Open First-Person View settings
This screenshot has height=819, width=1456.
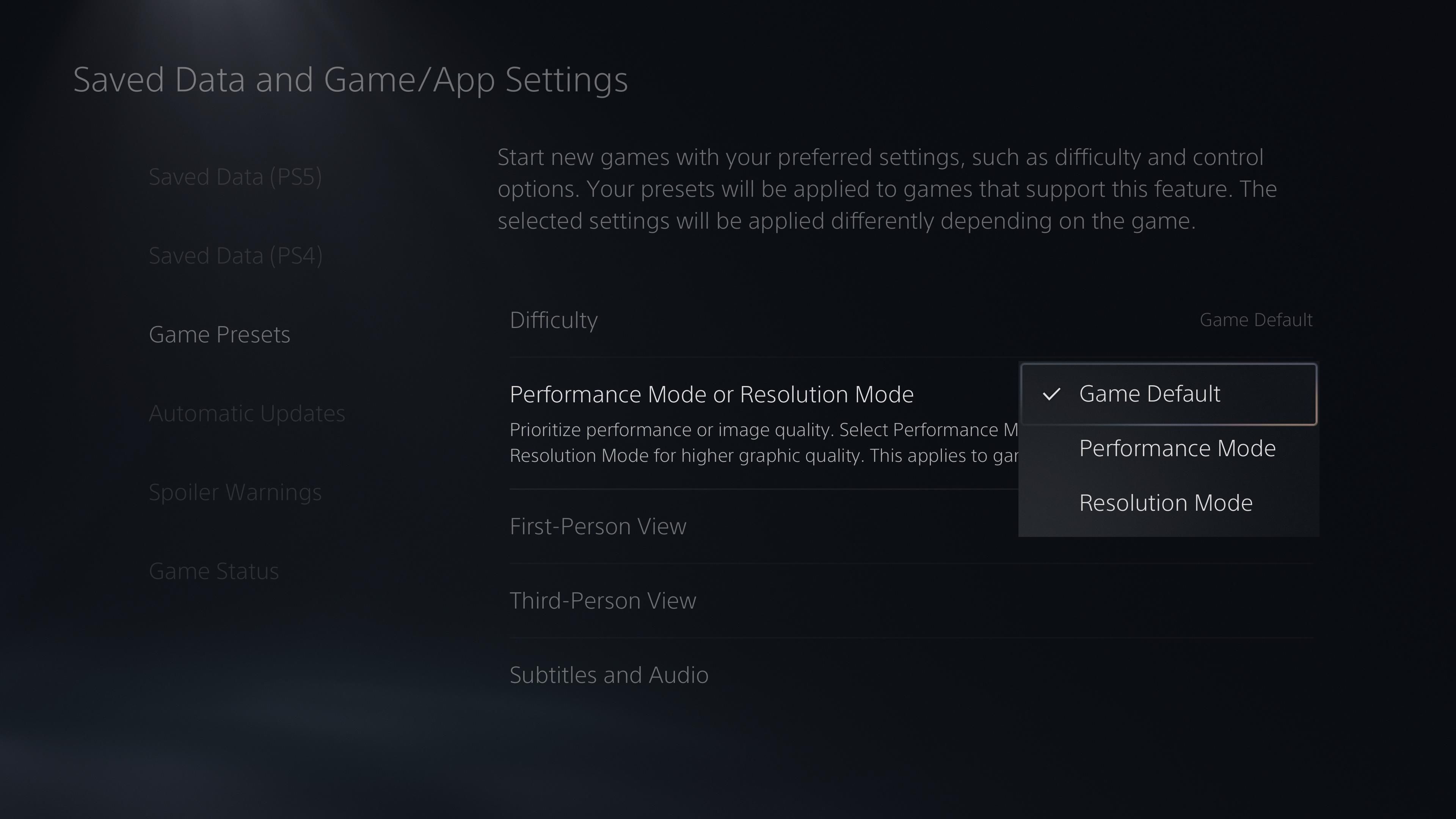[911, 526]
